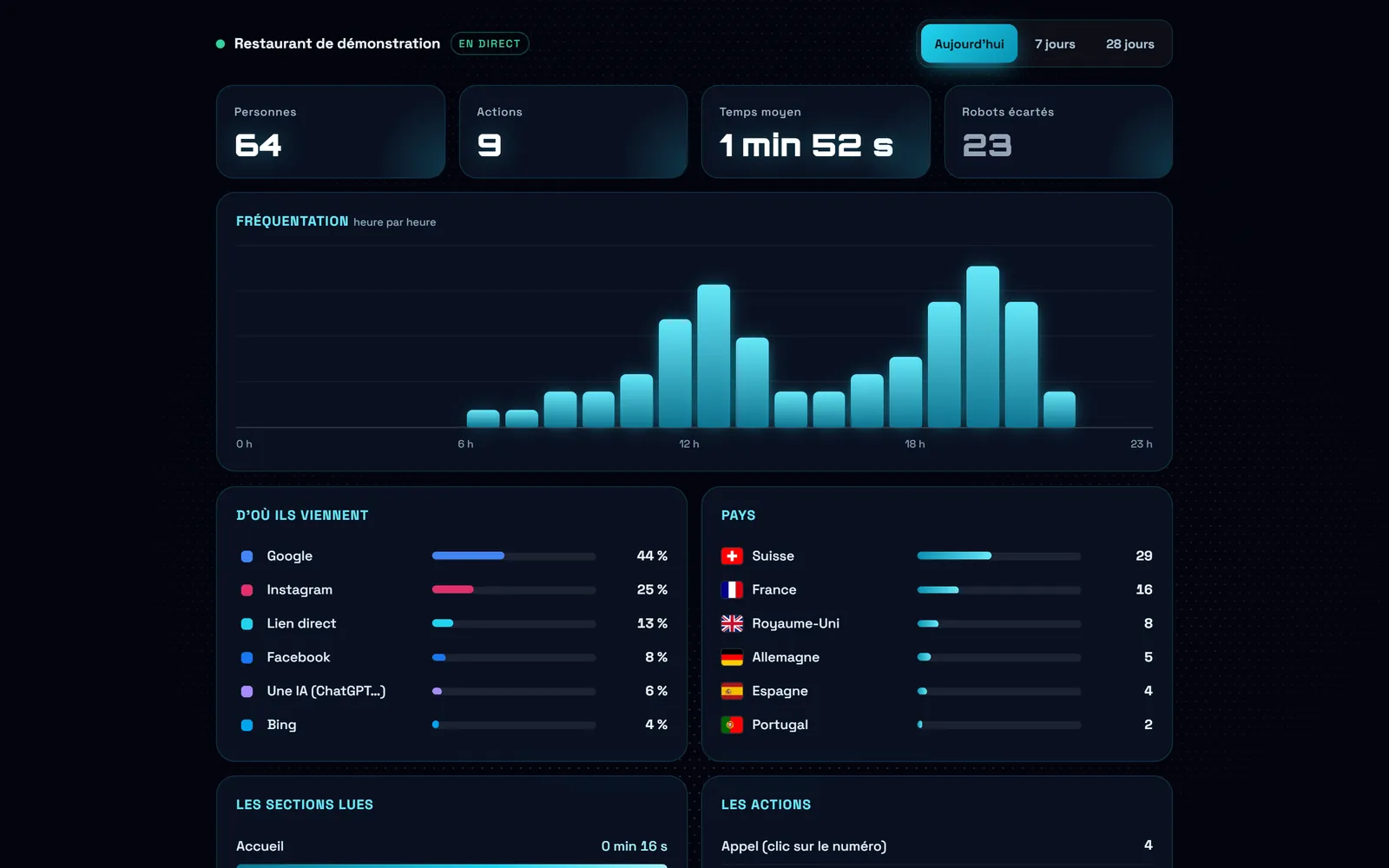Click the tallest midday bar before 14 h
The height and width of the screenshot is (868, 1389).
(714, 356)
